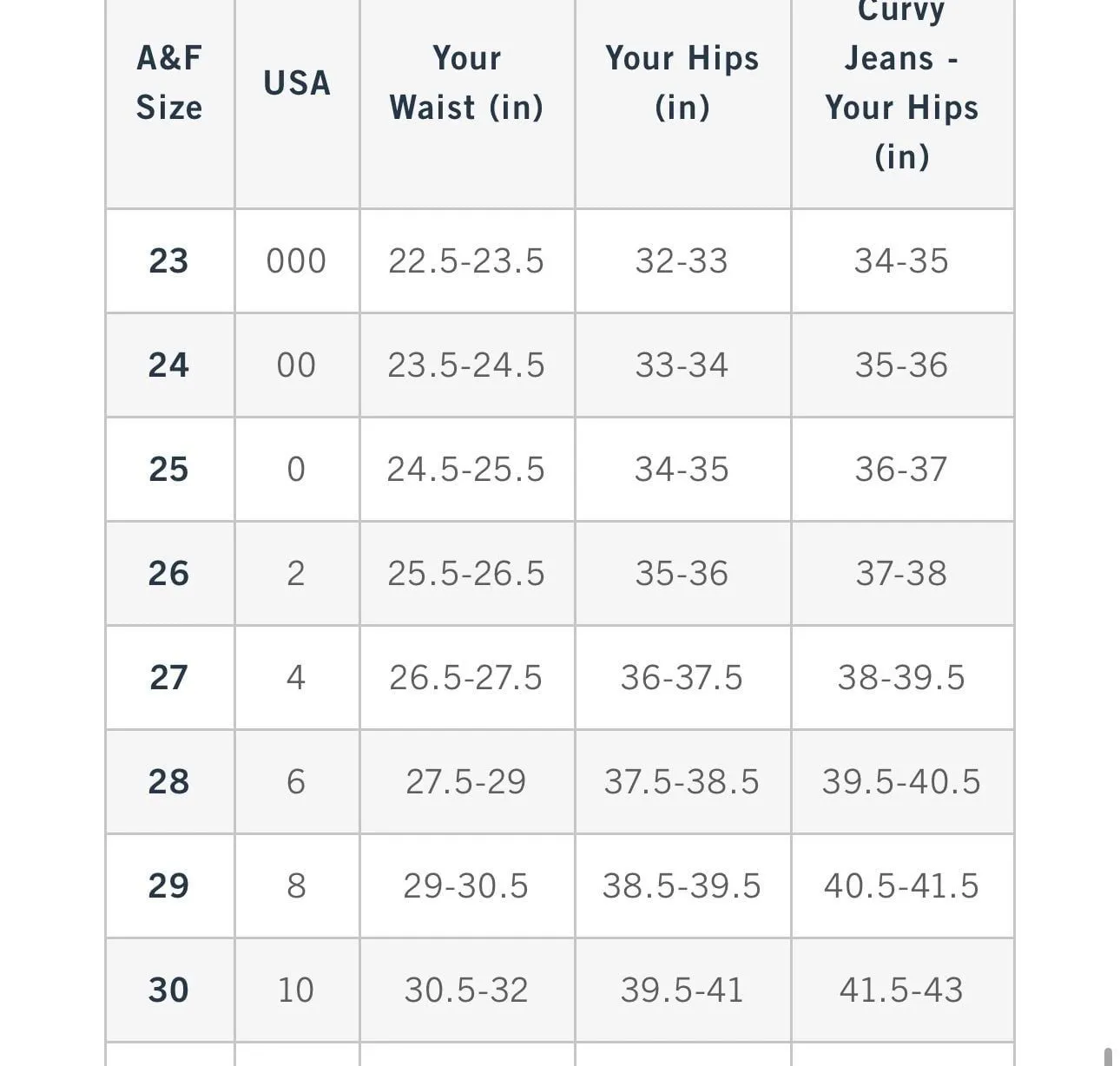Viewport: 1120px width, 1066px height.
Task: Select the Your Waist (in) header
Action: click(x=466, y=82)
